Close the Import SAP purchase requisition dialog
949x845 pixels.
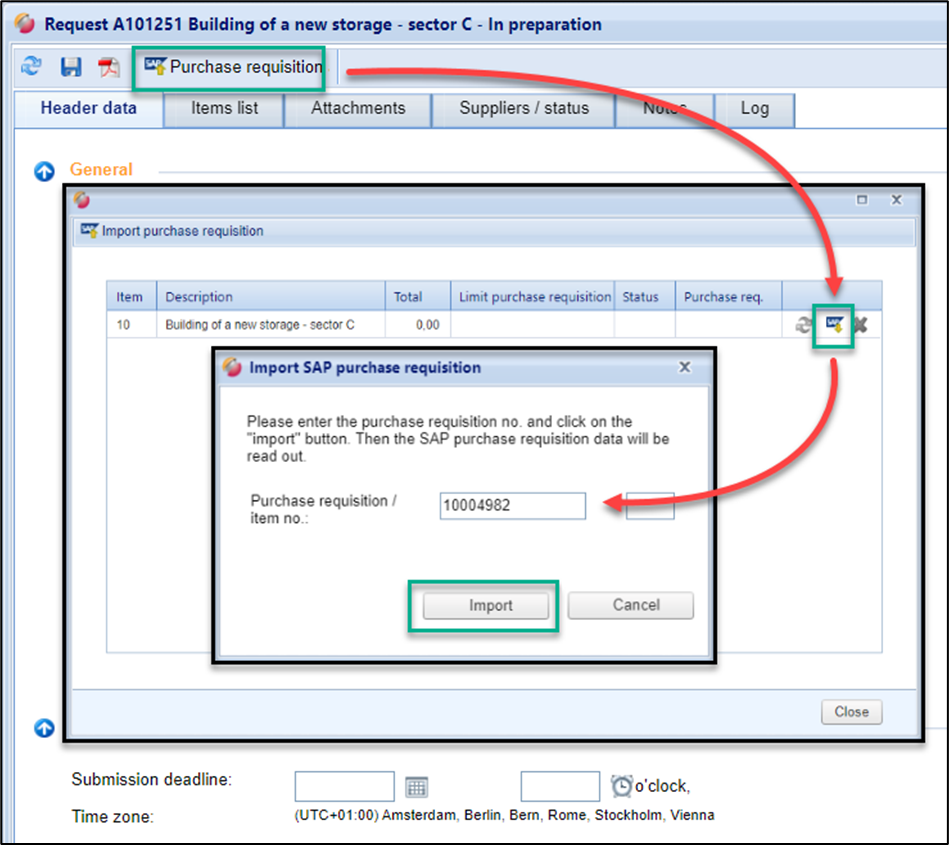(x=685, y=367)
